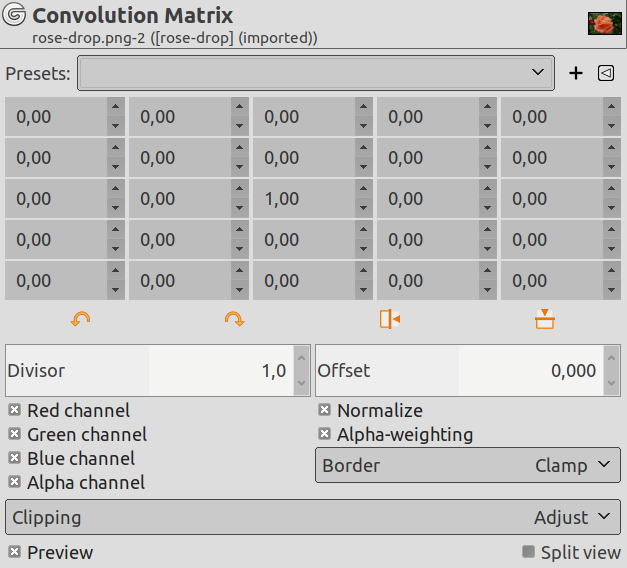Decrement third row, second column matrix value
The height and width of the screenshot is (568, 627).
coord(240,208)
